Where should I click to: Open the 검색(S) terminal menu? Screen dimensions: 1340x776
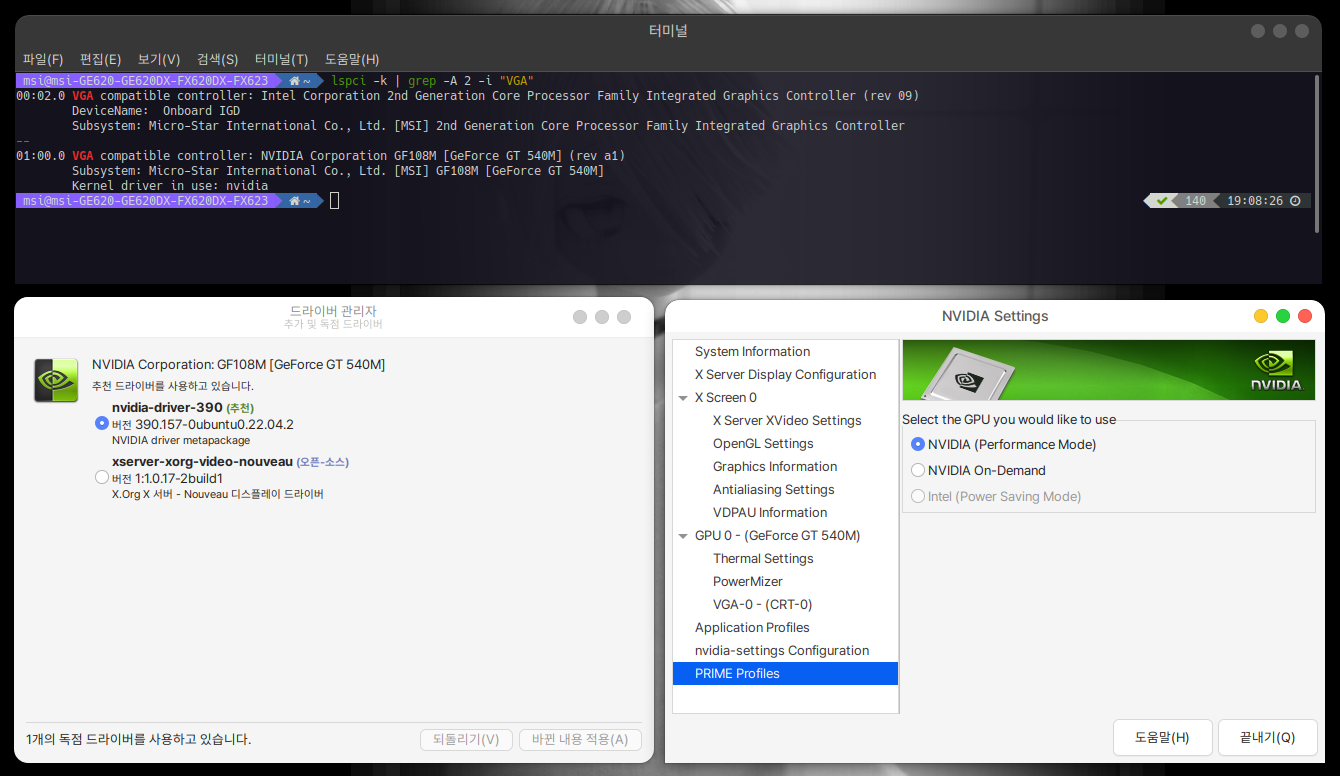click(x=217, y=59)
